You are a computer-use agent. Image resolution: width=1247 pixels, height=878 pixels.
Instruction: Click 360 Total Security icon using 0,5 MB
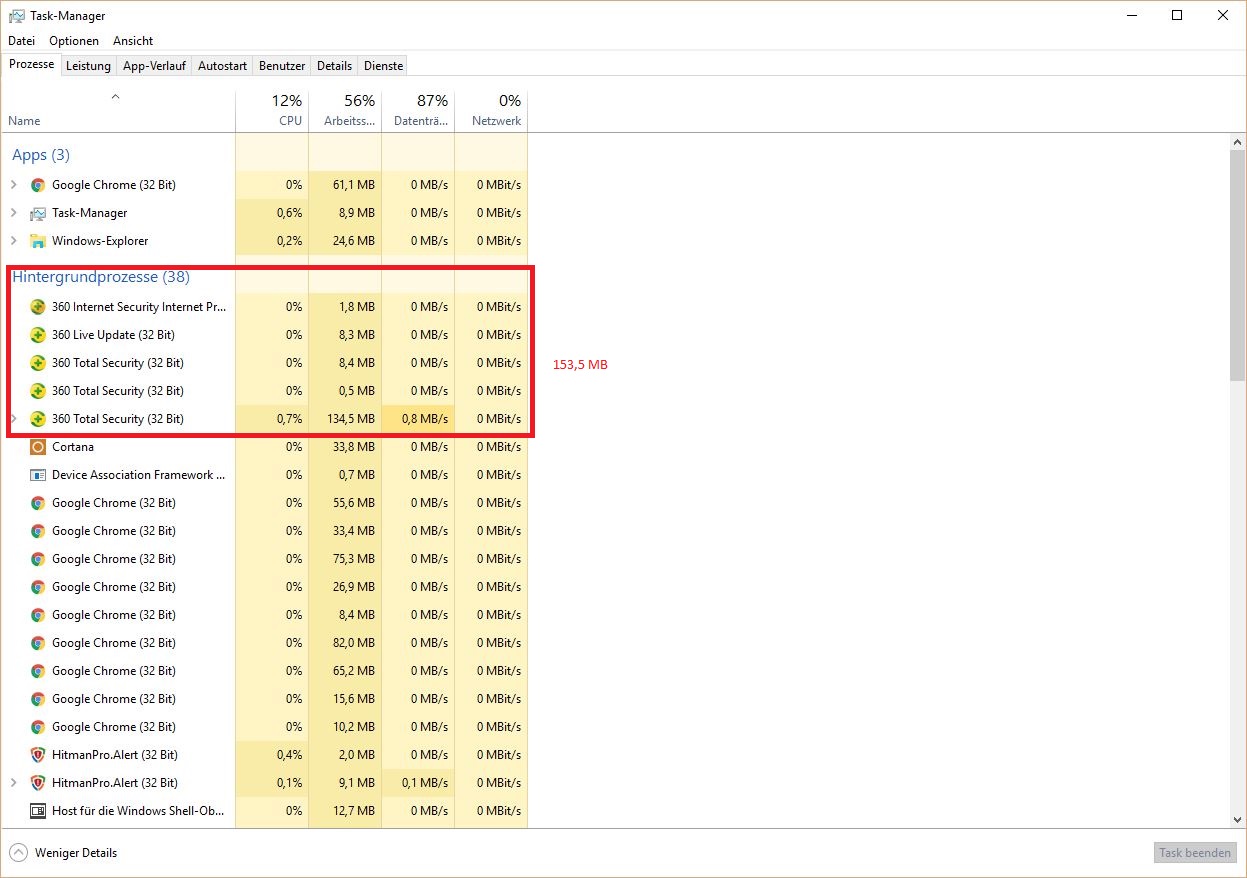tap(38, 391)
